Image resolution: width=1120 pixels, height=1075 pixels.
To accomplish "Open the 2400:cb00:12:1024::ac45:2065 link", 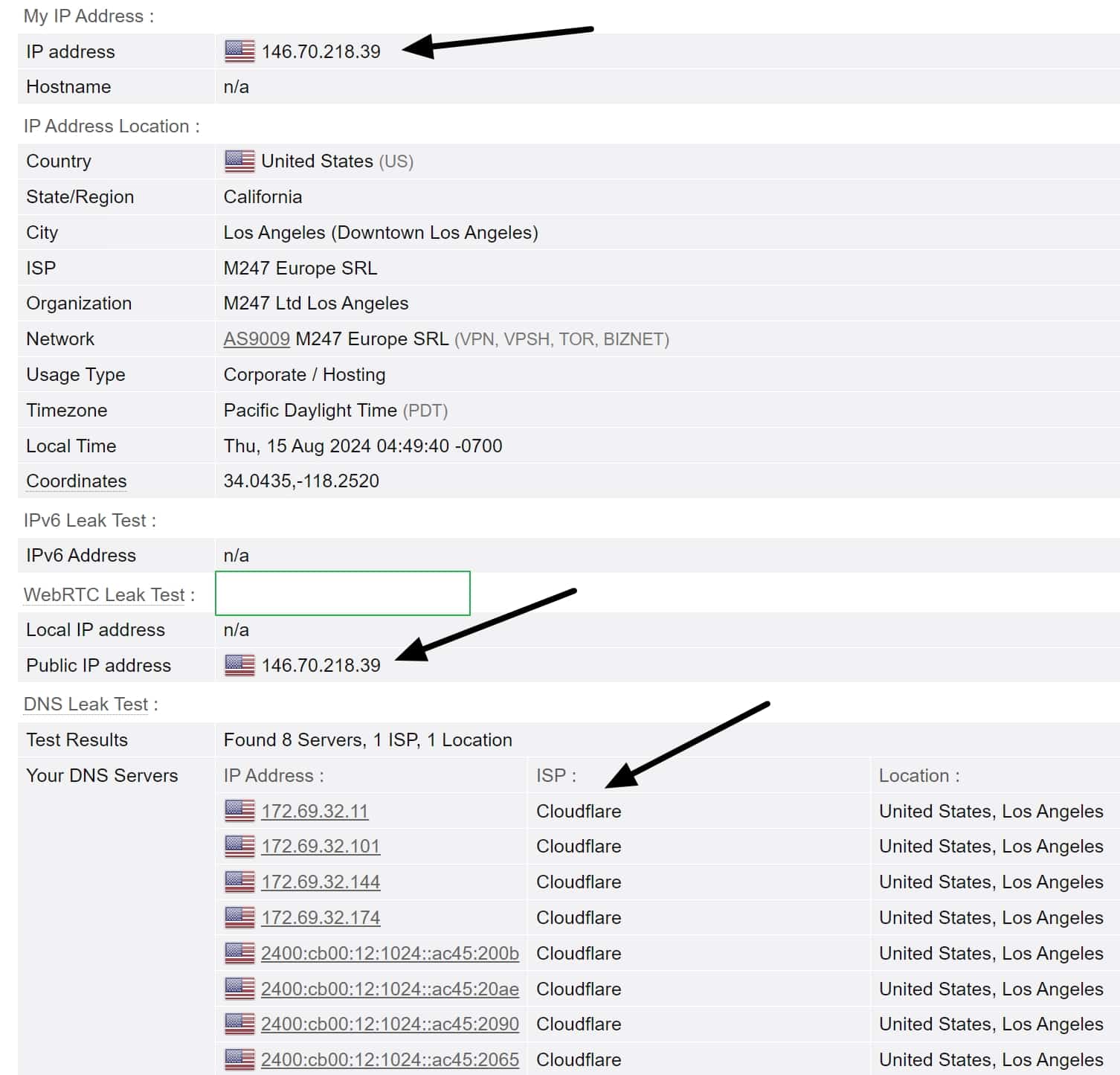I will tap(390, 1059).
